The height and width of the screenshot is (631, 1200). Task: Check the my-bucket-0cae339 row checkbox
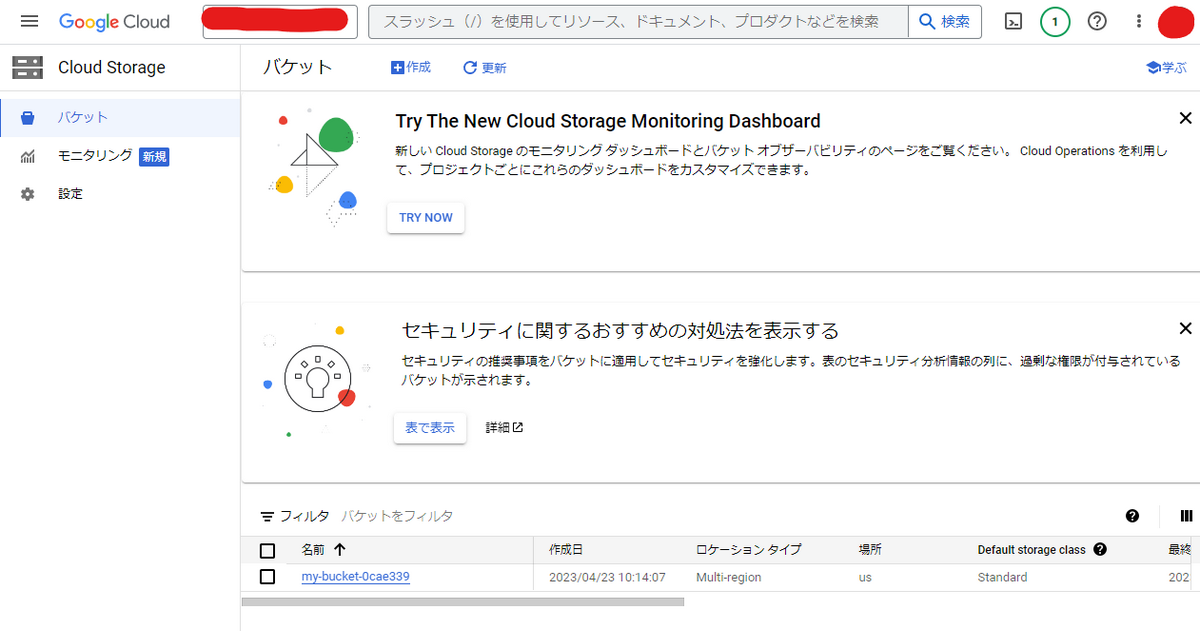pos(267,577)
